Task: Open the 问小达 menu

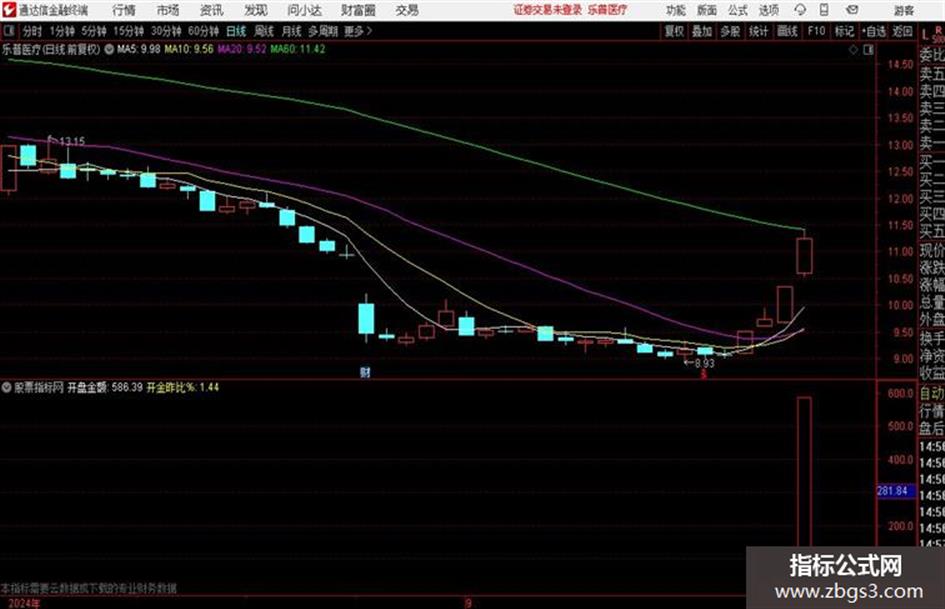Action: [304, 10]
